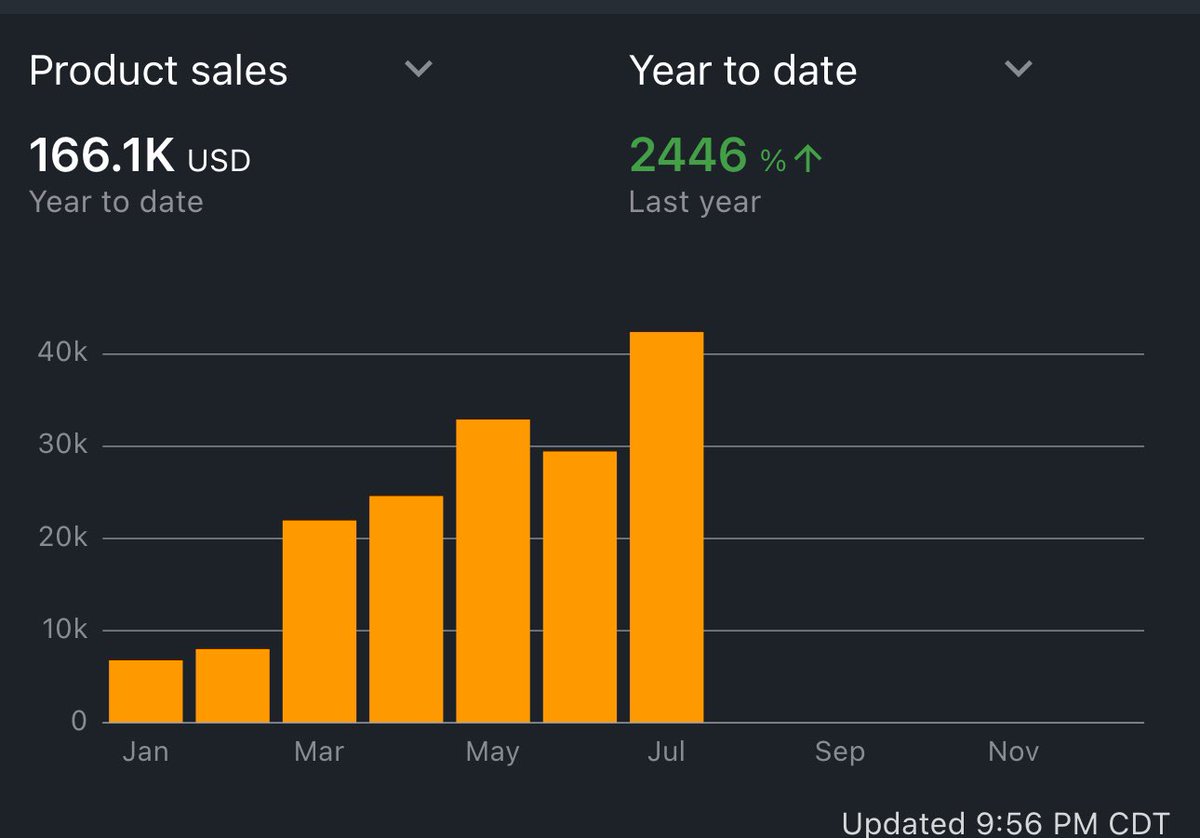Click the April sales bar
Screen dimensions: 1200x838
(405, 608)
